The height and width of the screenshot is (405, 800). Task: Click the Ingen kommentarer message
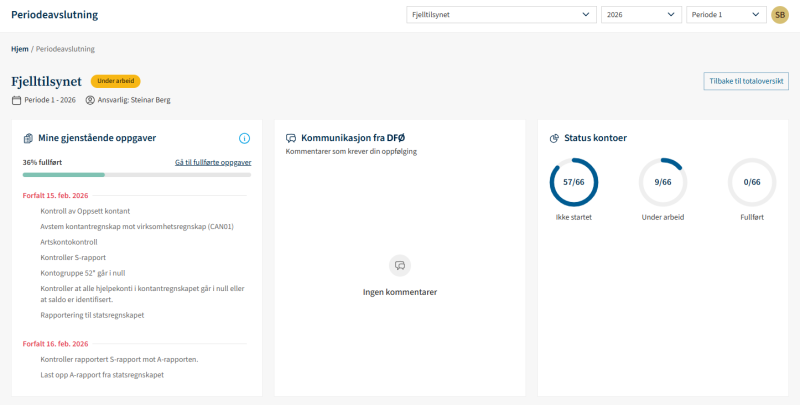click(x=400, y=292)
